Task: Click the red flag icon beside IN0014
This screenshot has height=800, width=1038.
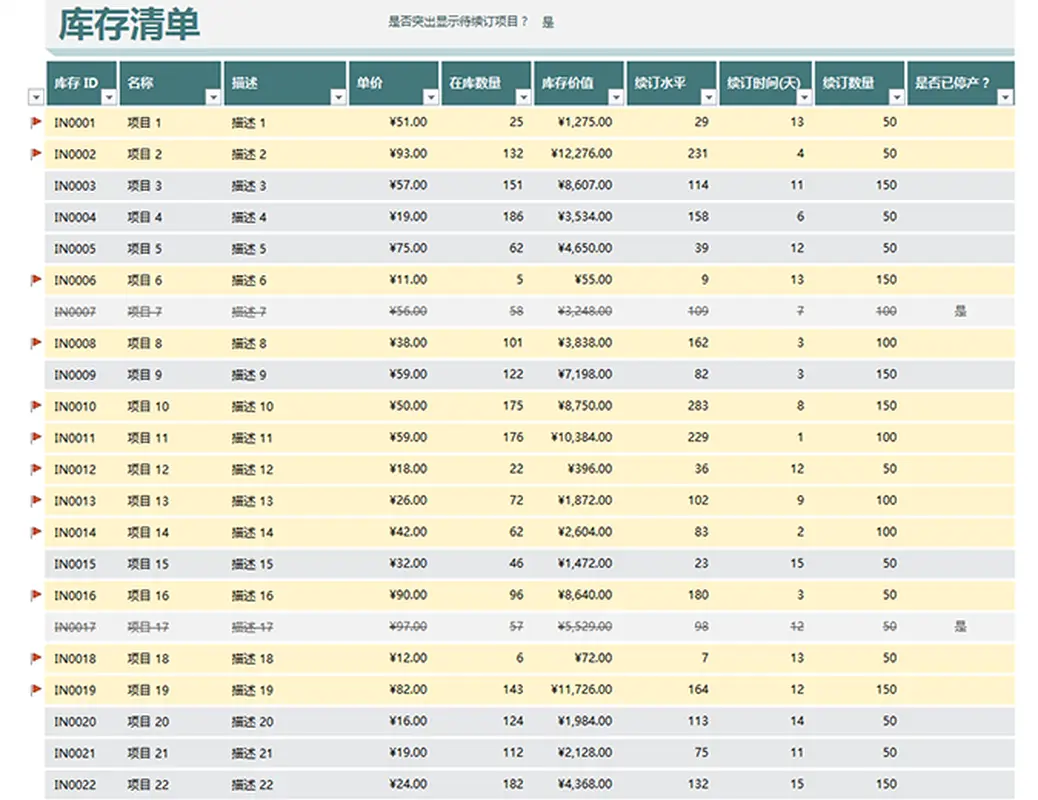Action: click(x=36, y=532)
